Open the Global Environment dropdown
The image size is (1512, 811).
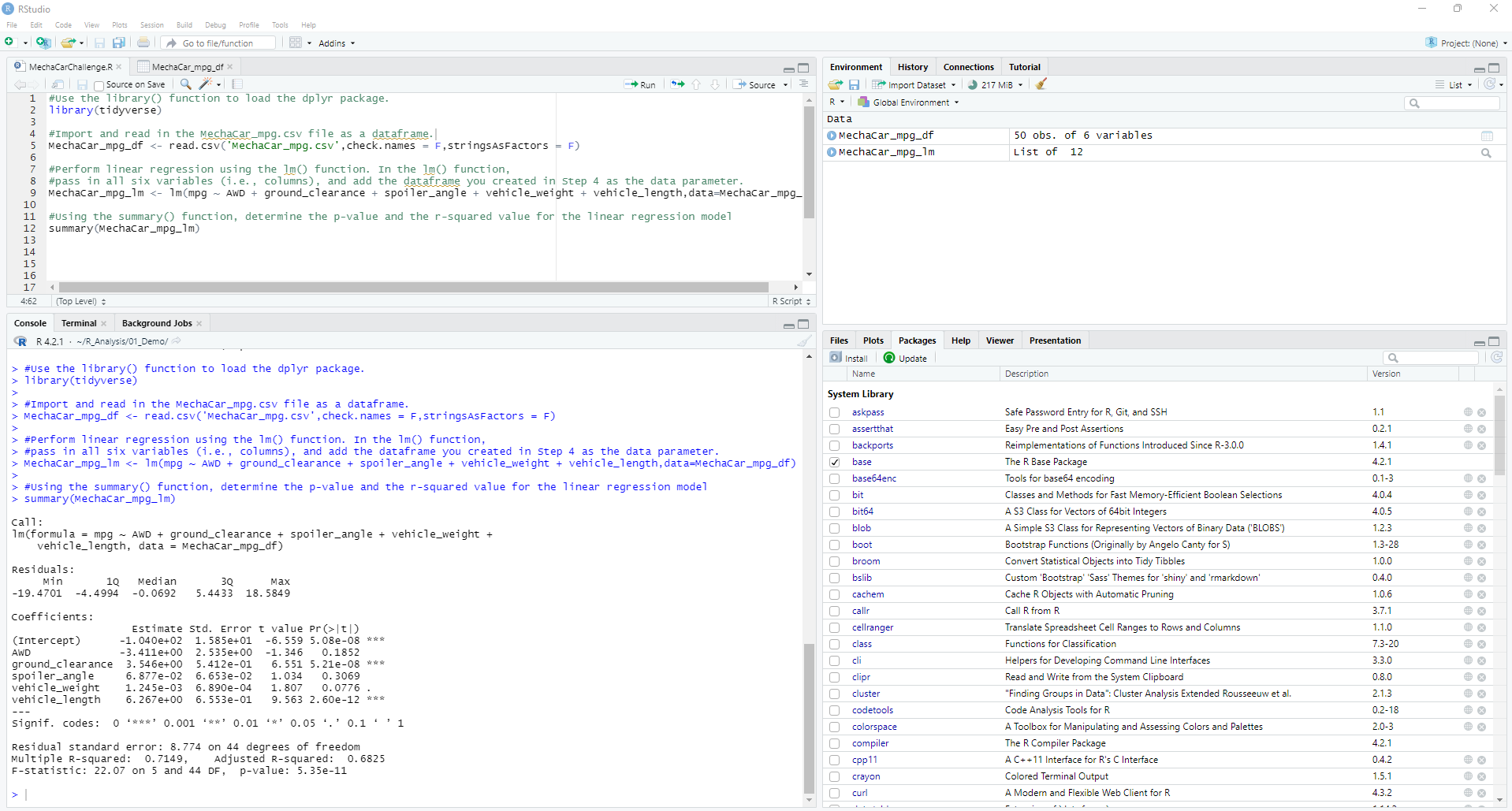tap(908, 102)
